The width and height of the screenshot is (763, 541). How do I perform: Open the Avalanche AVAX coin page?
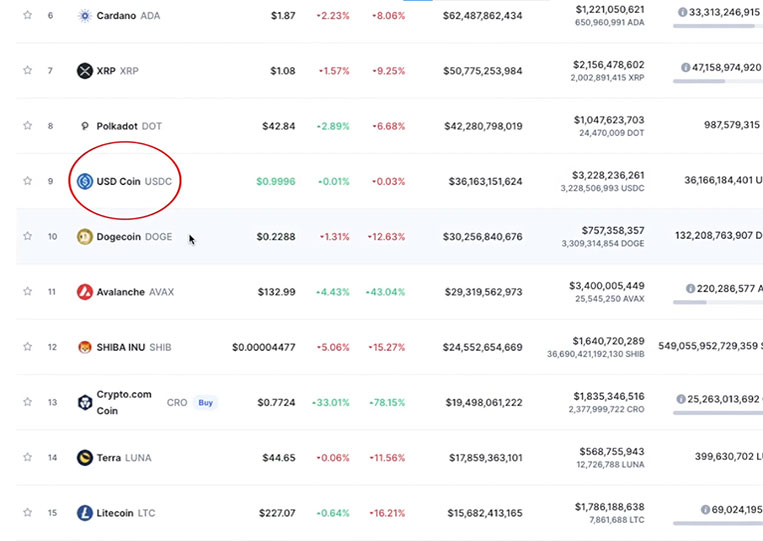point(135,292)
